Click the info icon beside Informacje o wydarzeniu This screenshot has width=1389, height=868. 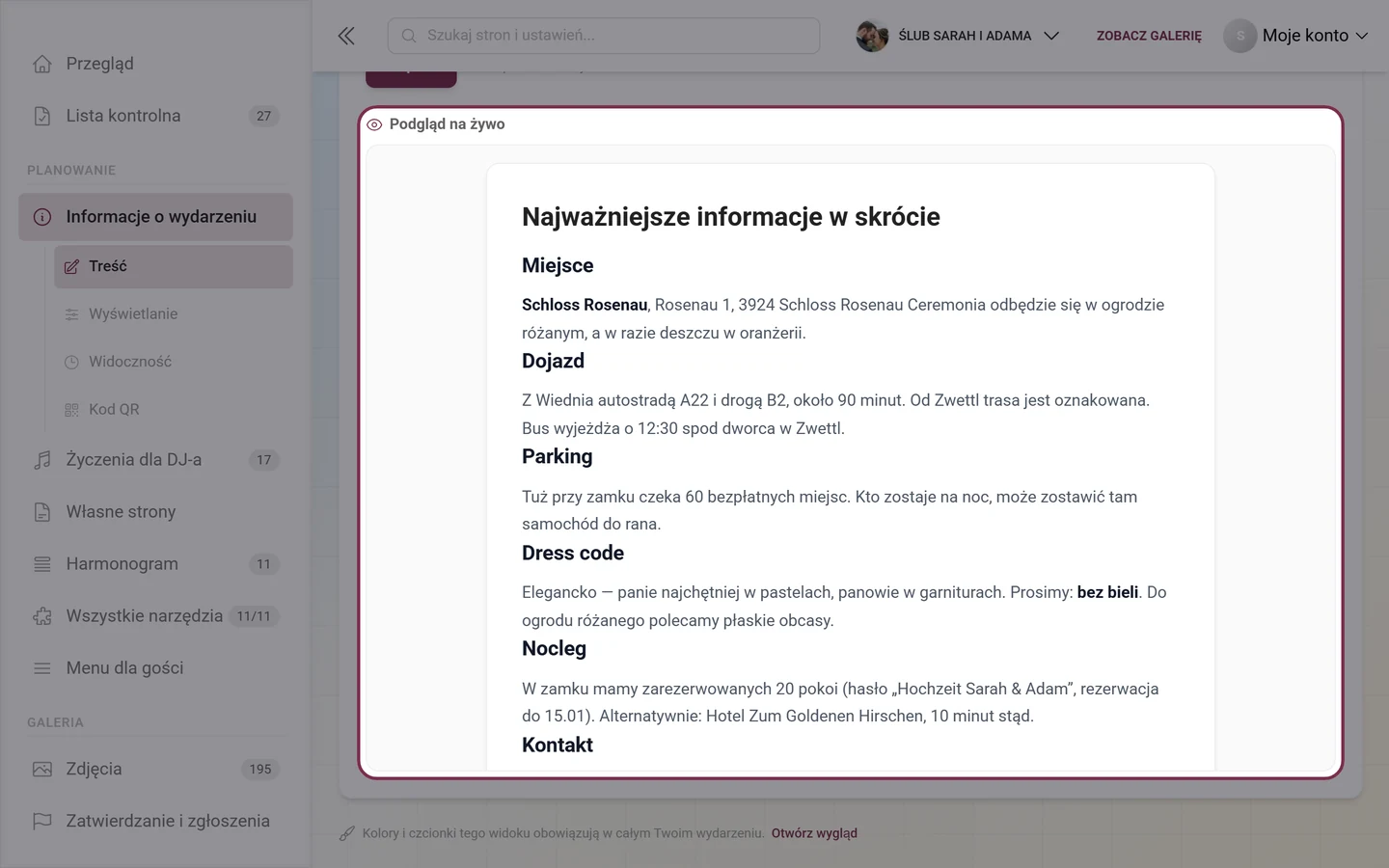[42, 217]
